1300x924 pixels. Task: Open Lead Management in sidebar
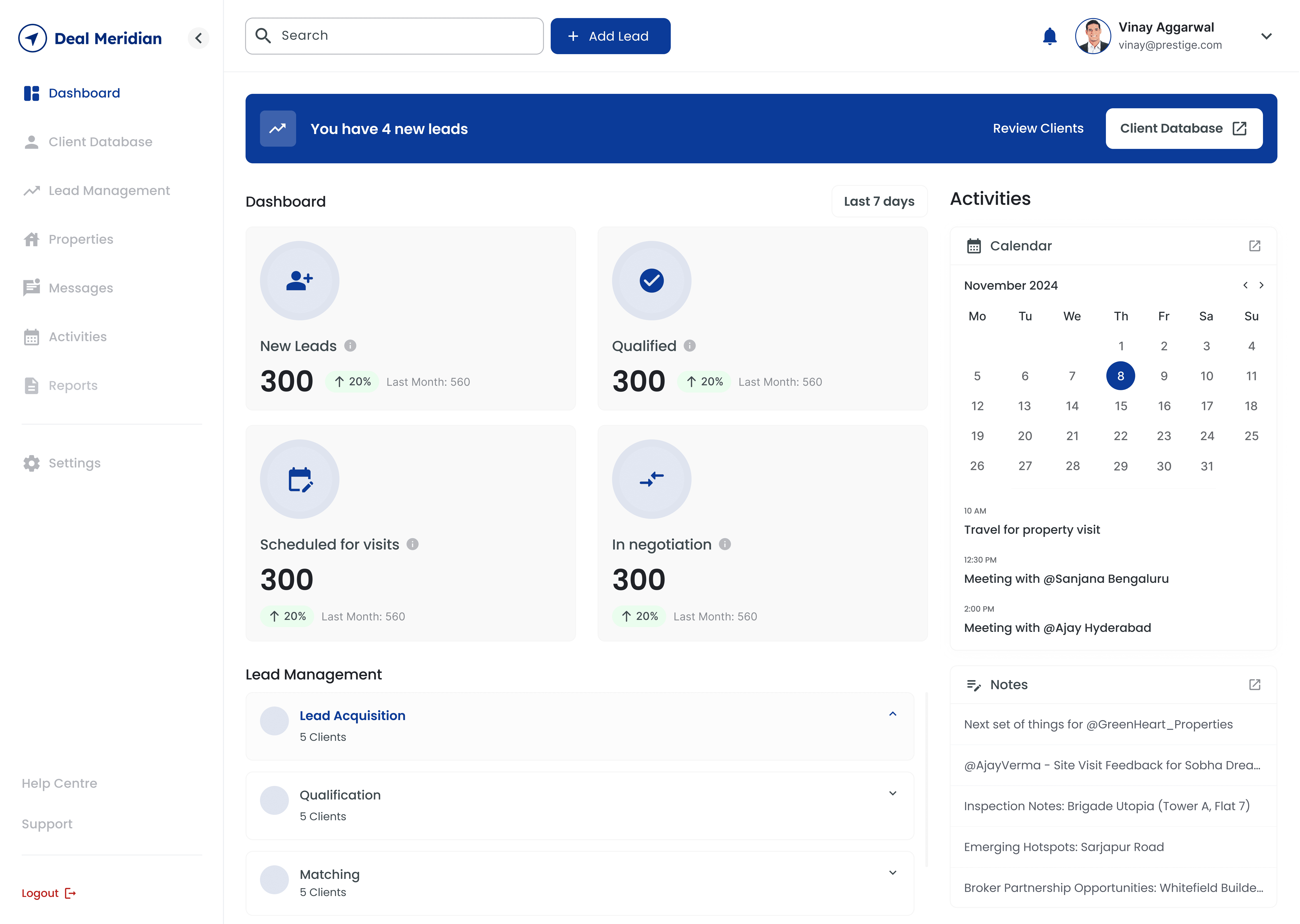tap(109, 191)
